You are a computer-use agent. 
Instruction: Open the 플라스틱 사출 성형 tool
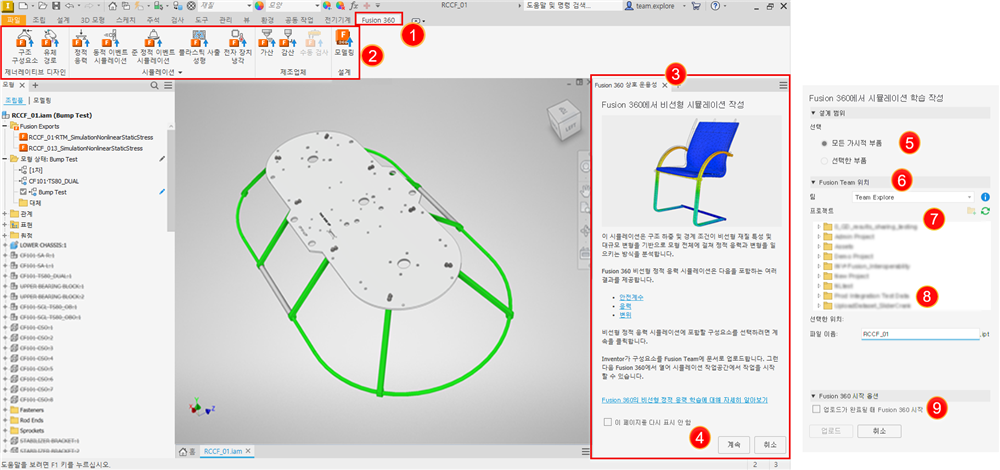pos(198,48)
